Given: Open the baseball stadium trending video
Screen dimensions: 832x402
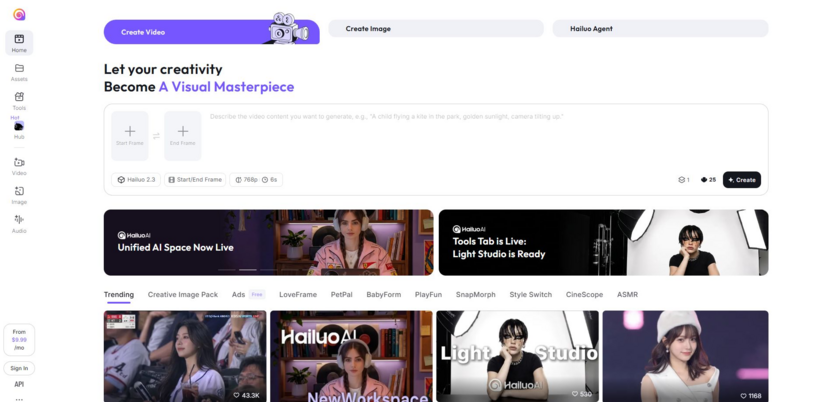Looking at the screenshot, I should pos(185,356).
